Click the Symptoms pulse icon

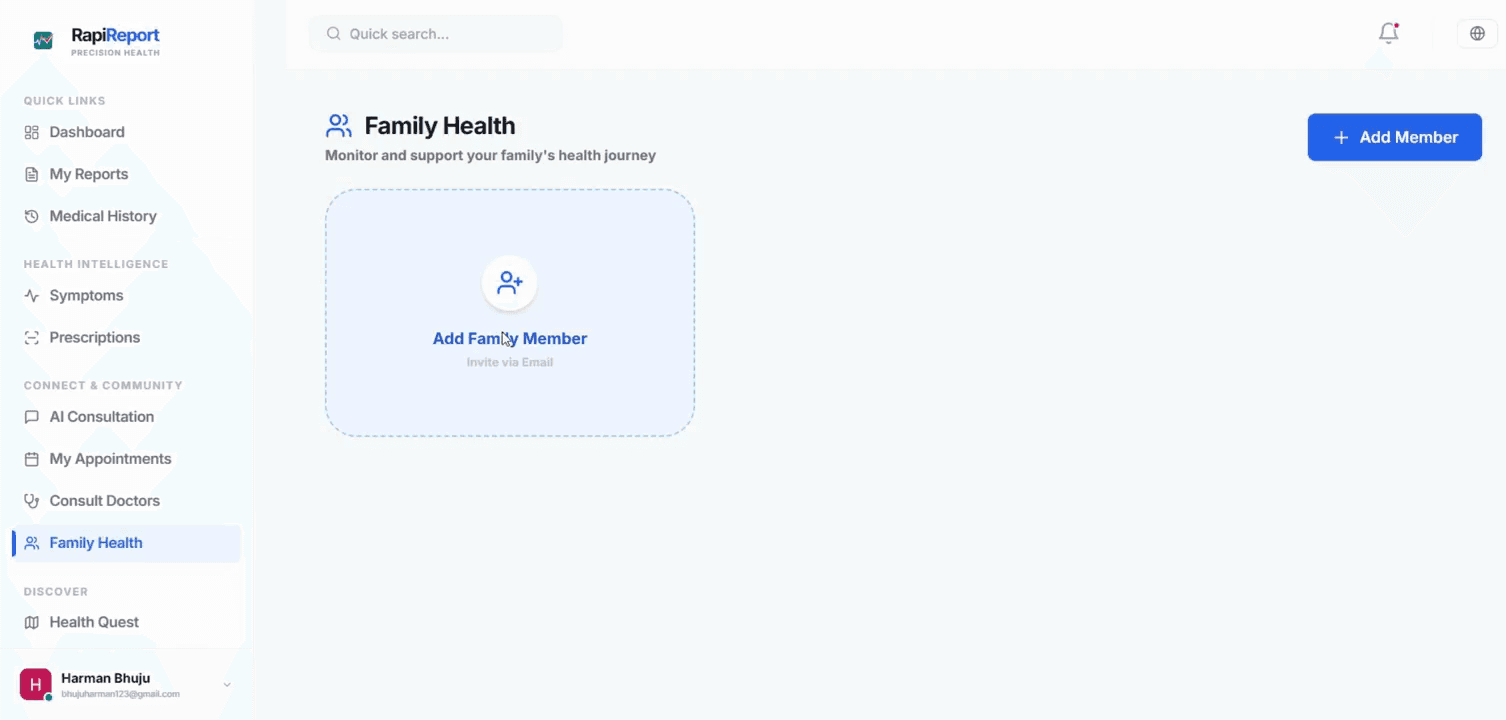tap(31, 296)
